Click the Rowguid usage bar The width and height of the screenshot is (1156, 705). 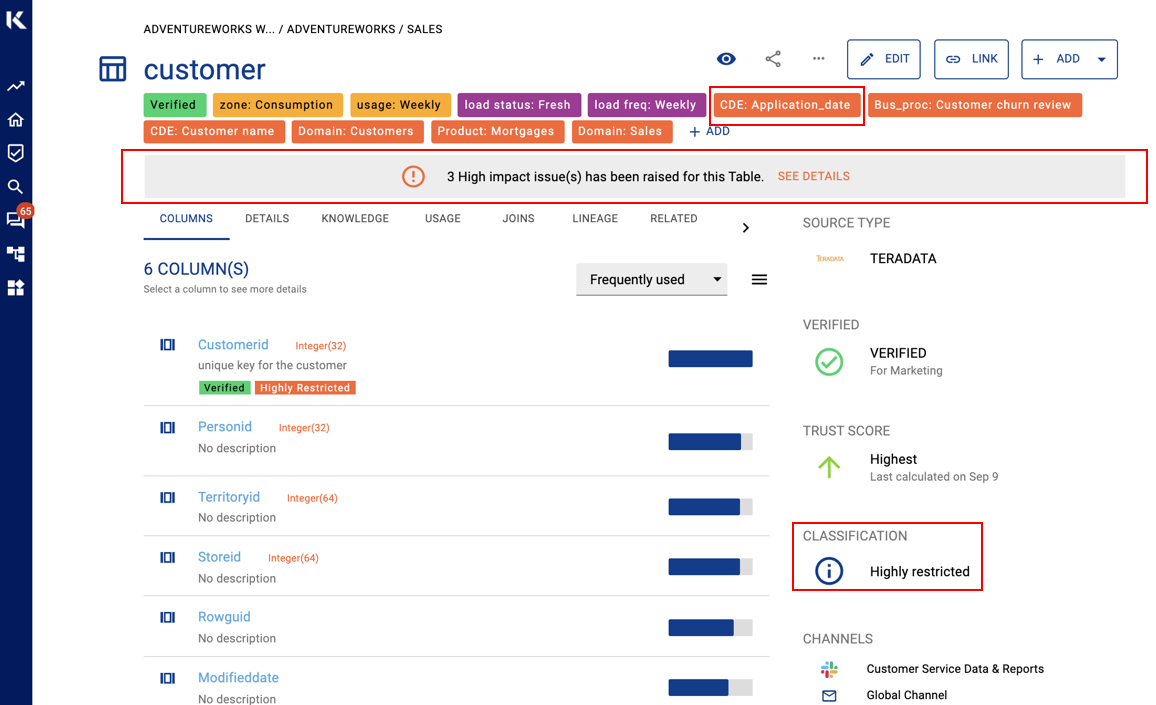click(x=711, y=628)
